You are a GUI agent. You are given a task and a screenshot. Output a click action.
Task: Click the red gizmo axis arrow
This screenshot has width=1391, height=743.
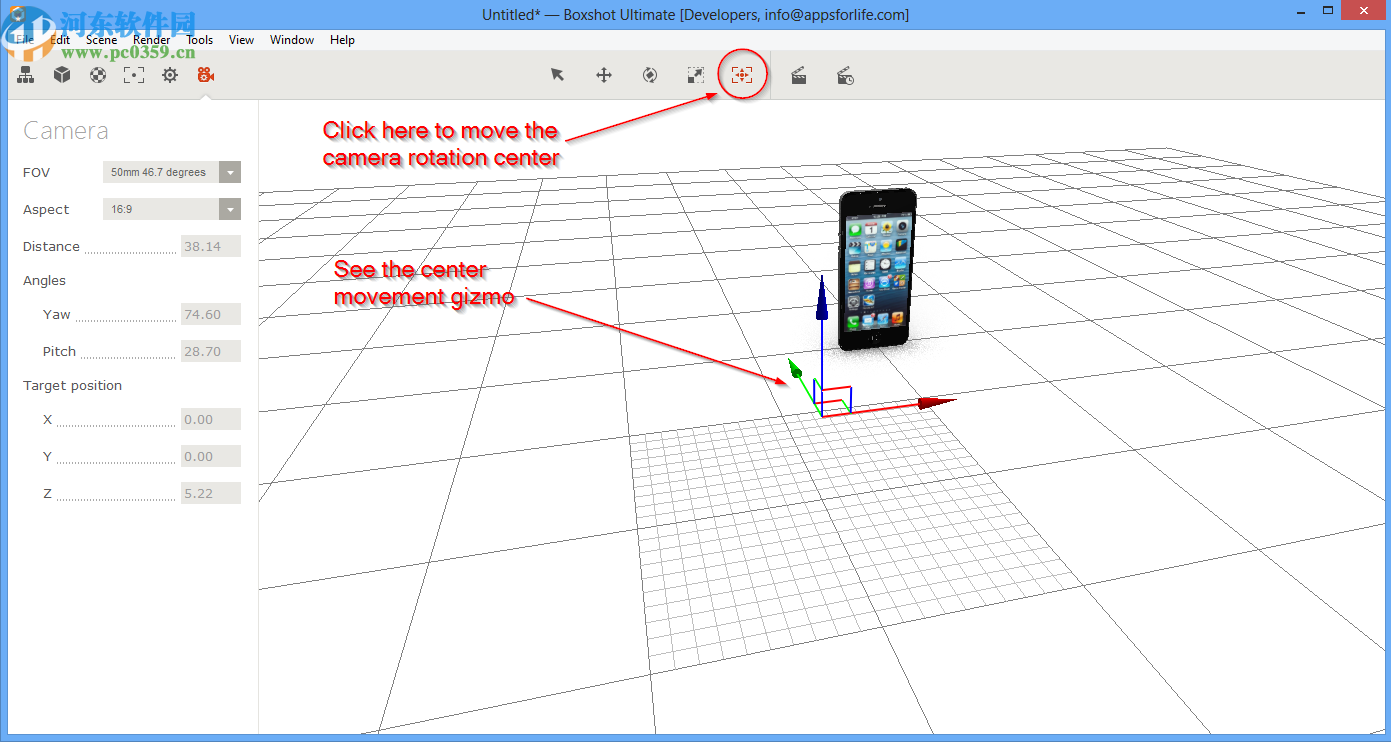click(936, 402)
